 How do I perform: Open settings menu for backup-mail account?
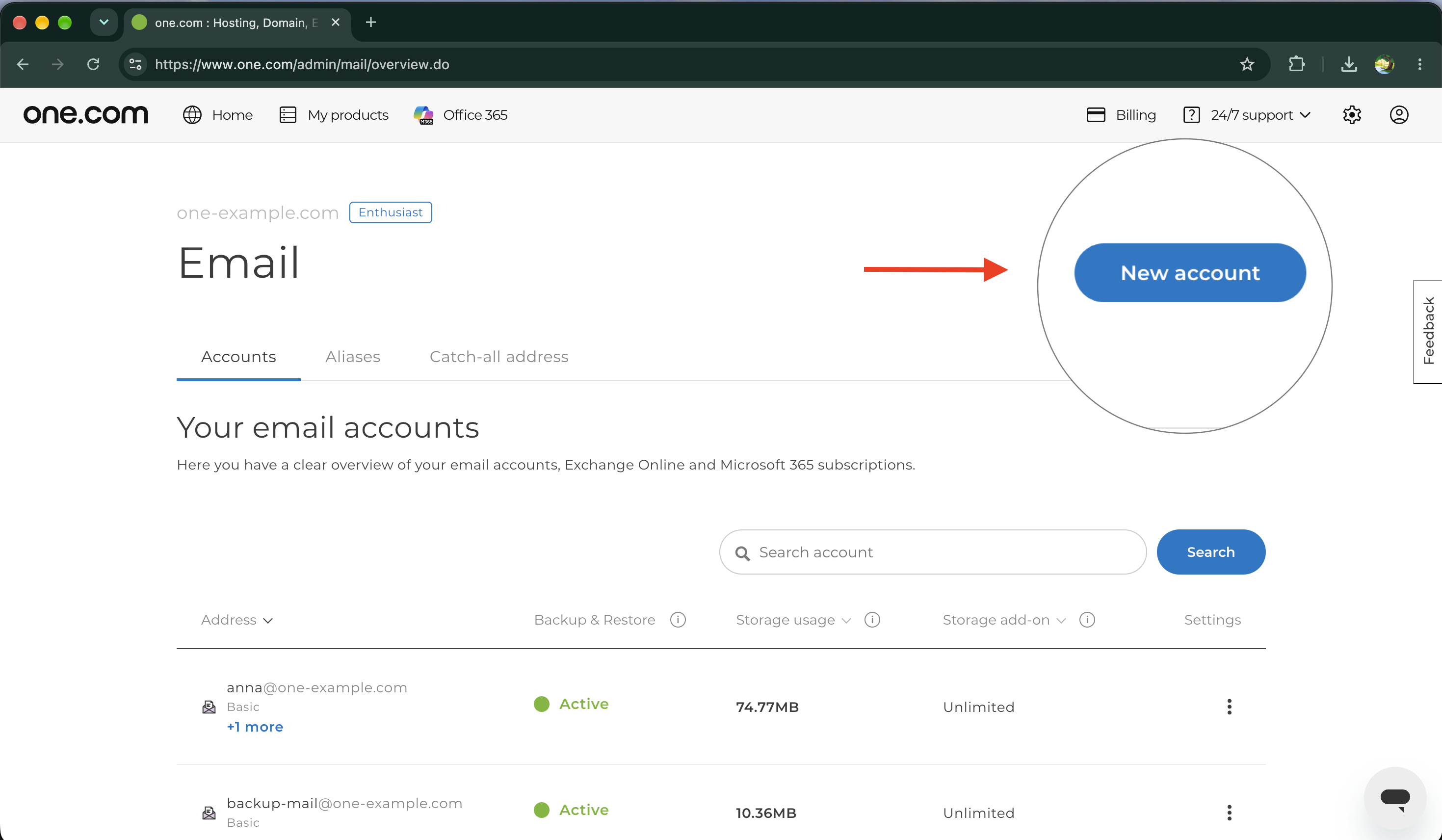click(1229, 813)
